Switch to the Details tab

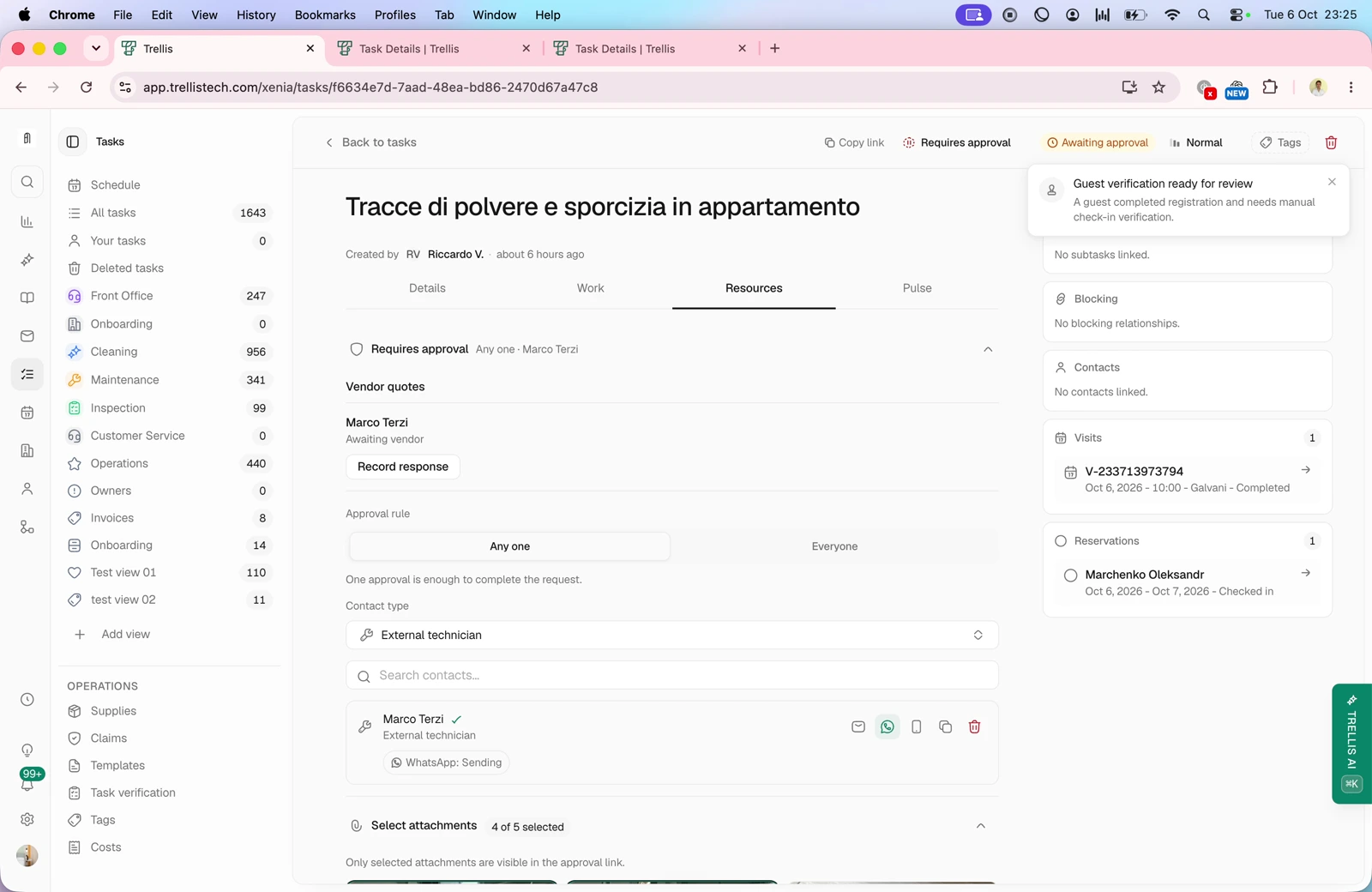pyautogui.click(x=427, y=288)
